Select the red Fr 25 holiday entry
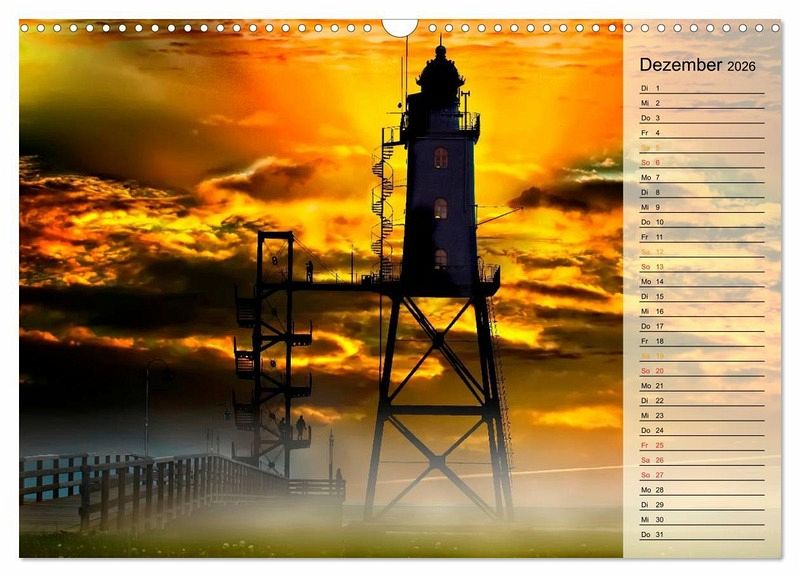This screenshot has height=577, width=800. [x=701, y=445]
